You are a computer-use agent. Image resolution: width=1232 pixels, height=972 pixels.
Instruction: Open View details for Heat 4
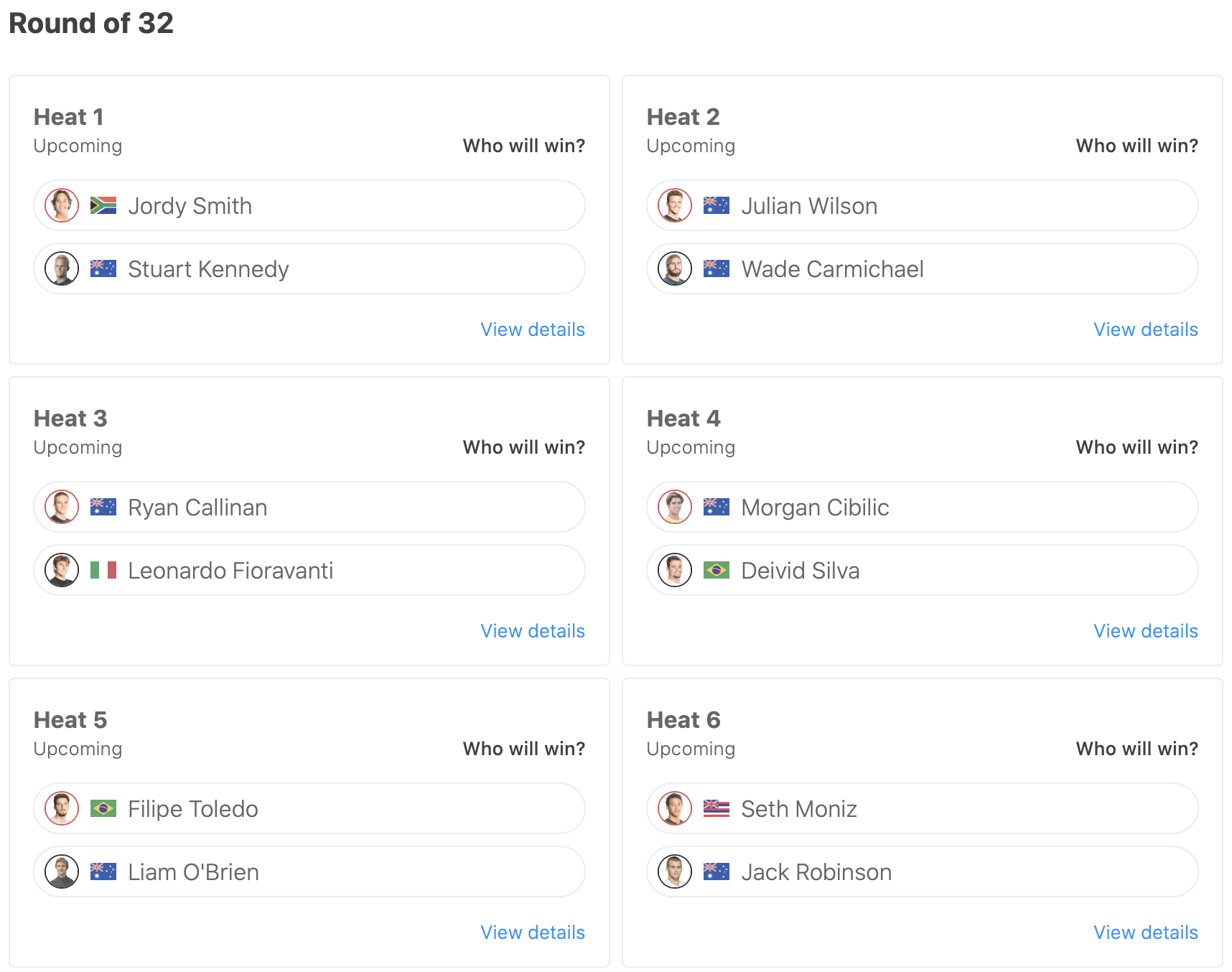click(1146, 631)
